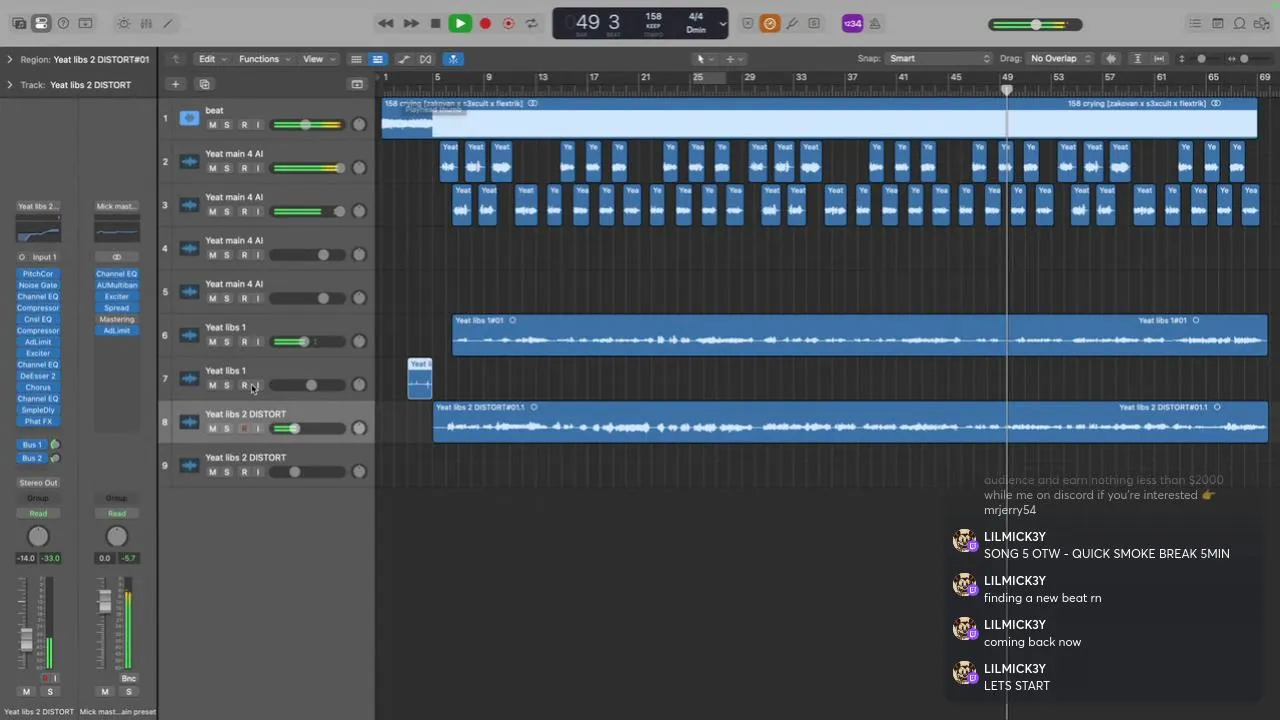The height and width of the screenshot is (720, 1280).
Task: Toggle the purple Count-in 1234 button
Action: [x=852, y=23]
